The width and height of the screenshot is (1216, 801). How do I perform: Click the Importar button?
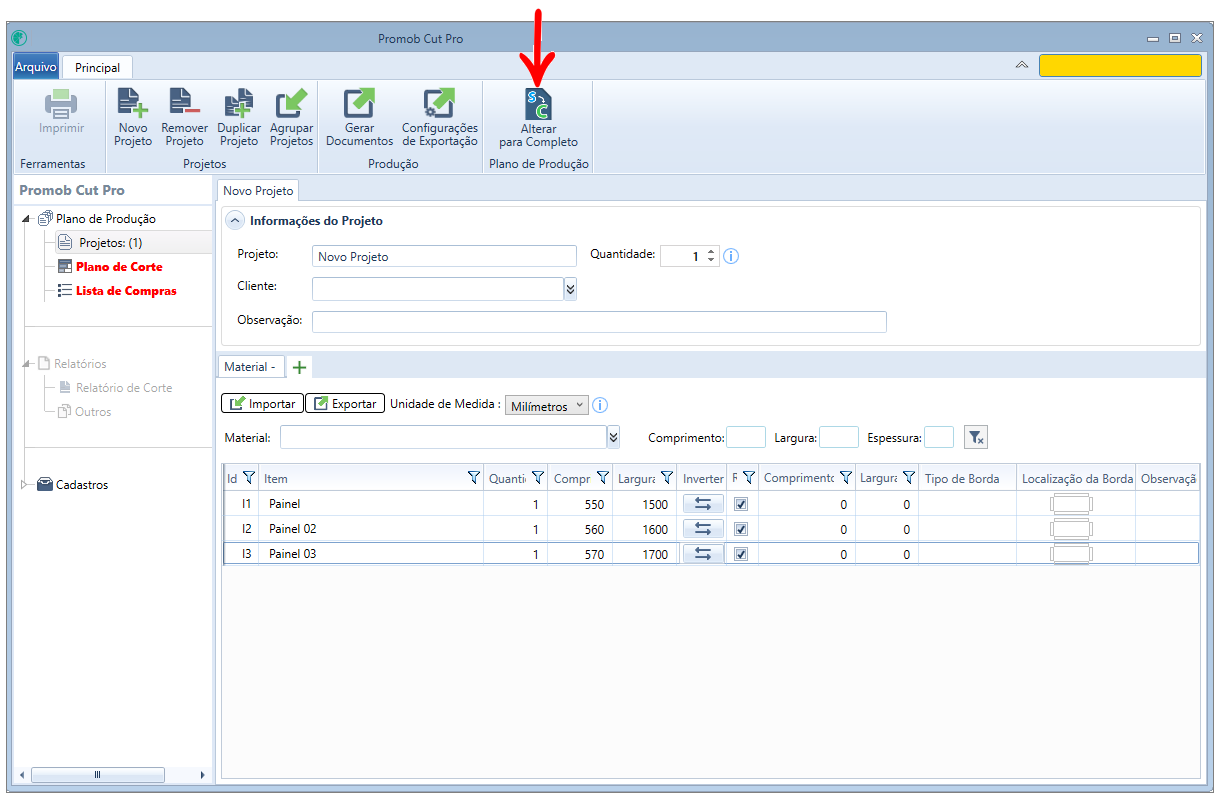(262, 404)
